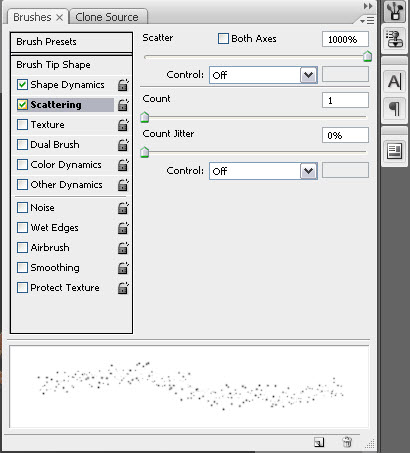410x453 pixels.
Task: Check the Both Axes checkbox
Action: [223, 39]
